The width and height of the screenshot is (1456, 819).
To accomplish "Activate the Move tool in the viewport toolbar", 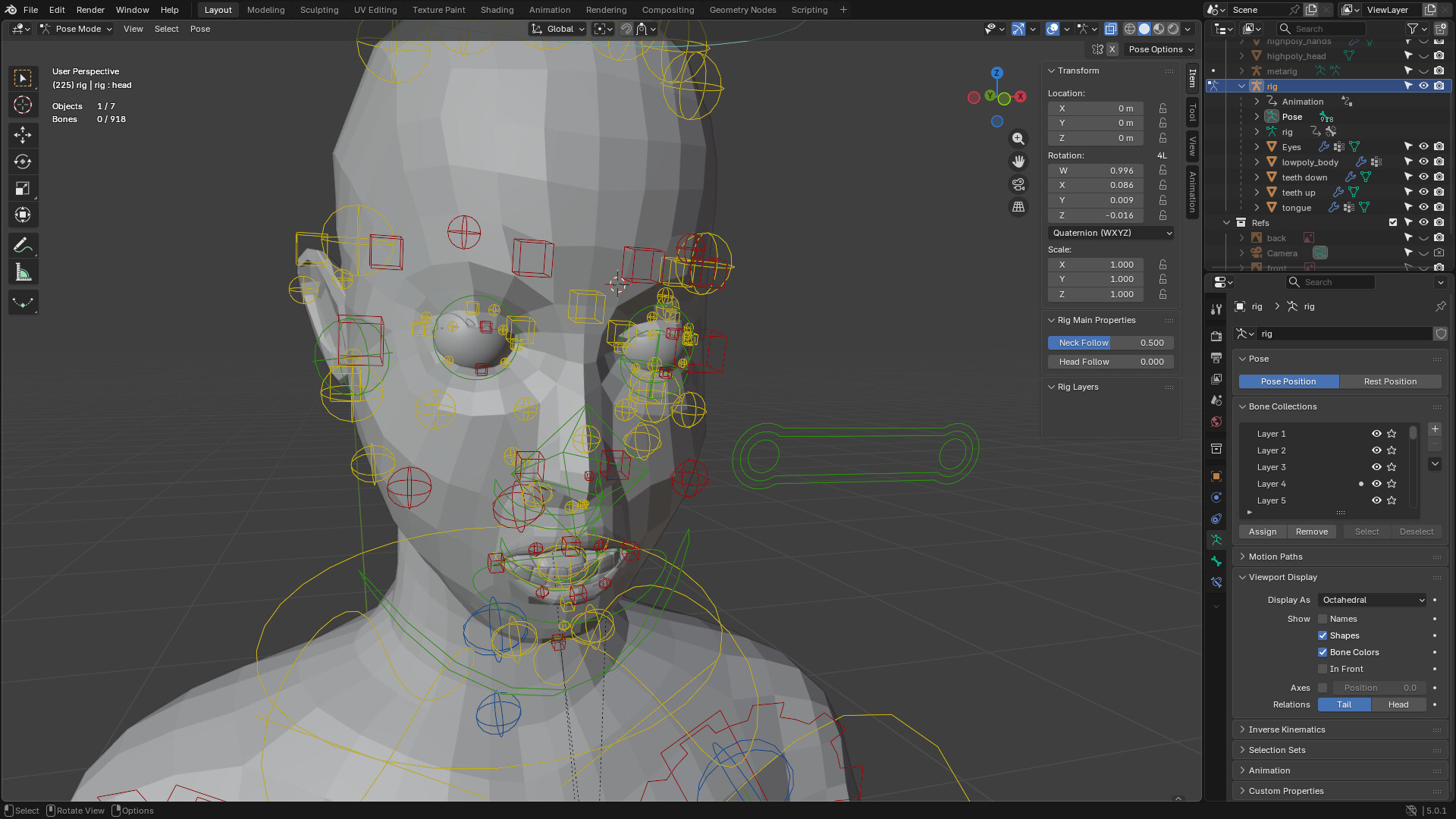I will click(x=23, y=135).
